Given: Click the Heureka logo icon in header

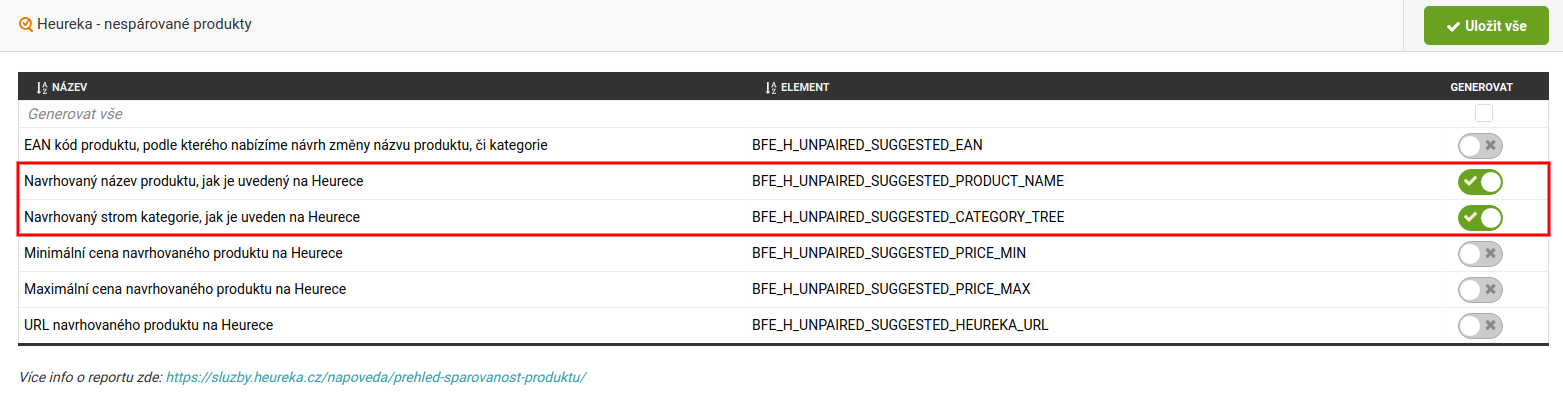Looking at the screenshot, I should [x=26, y=25].
